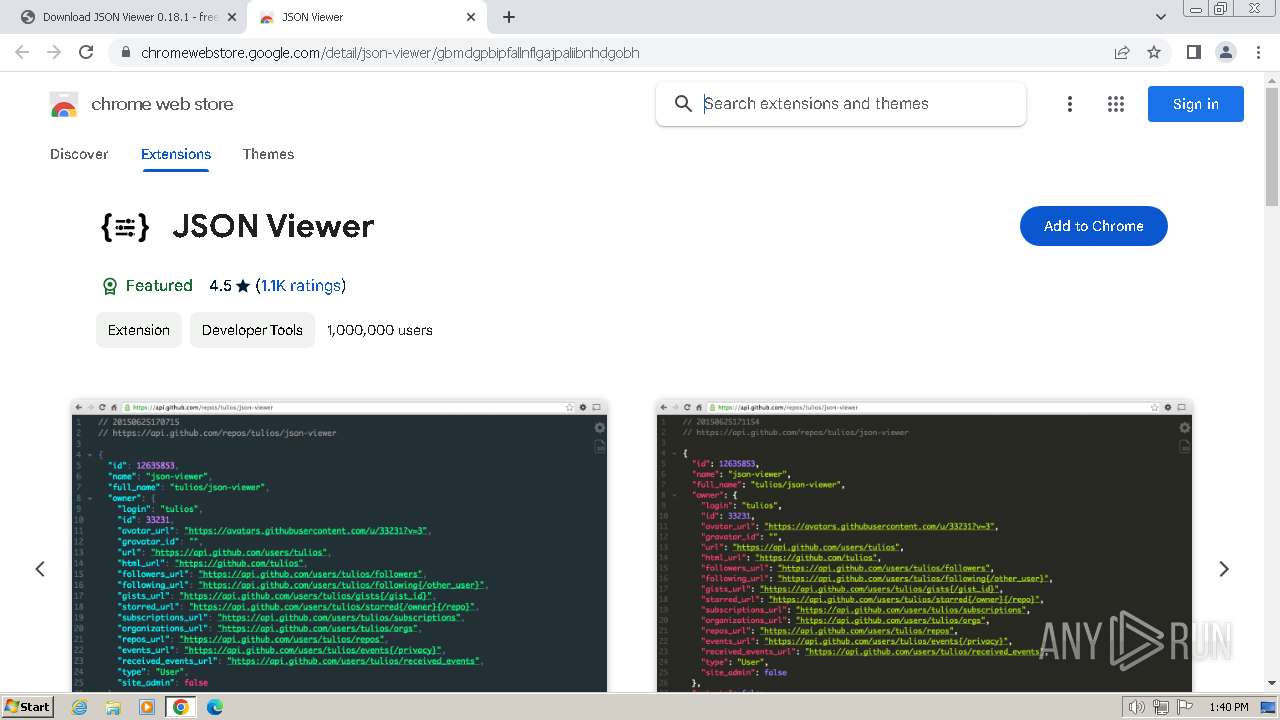This screenshot has width=1280, height=720.
Task: Open File Explorer from the taskbar
Action: 113,707
